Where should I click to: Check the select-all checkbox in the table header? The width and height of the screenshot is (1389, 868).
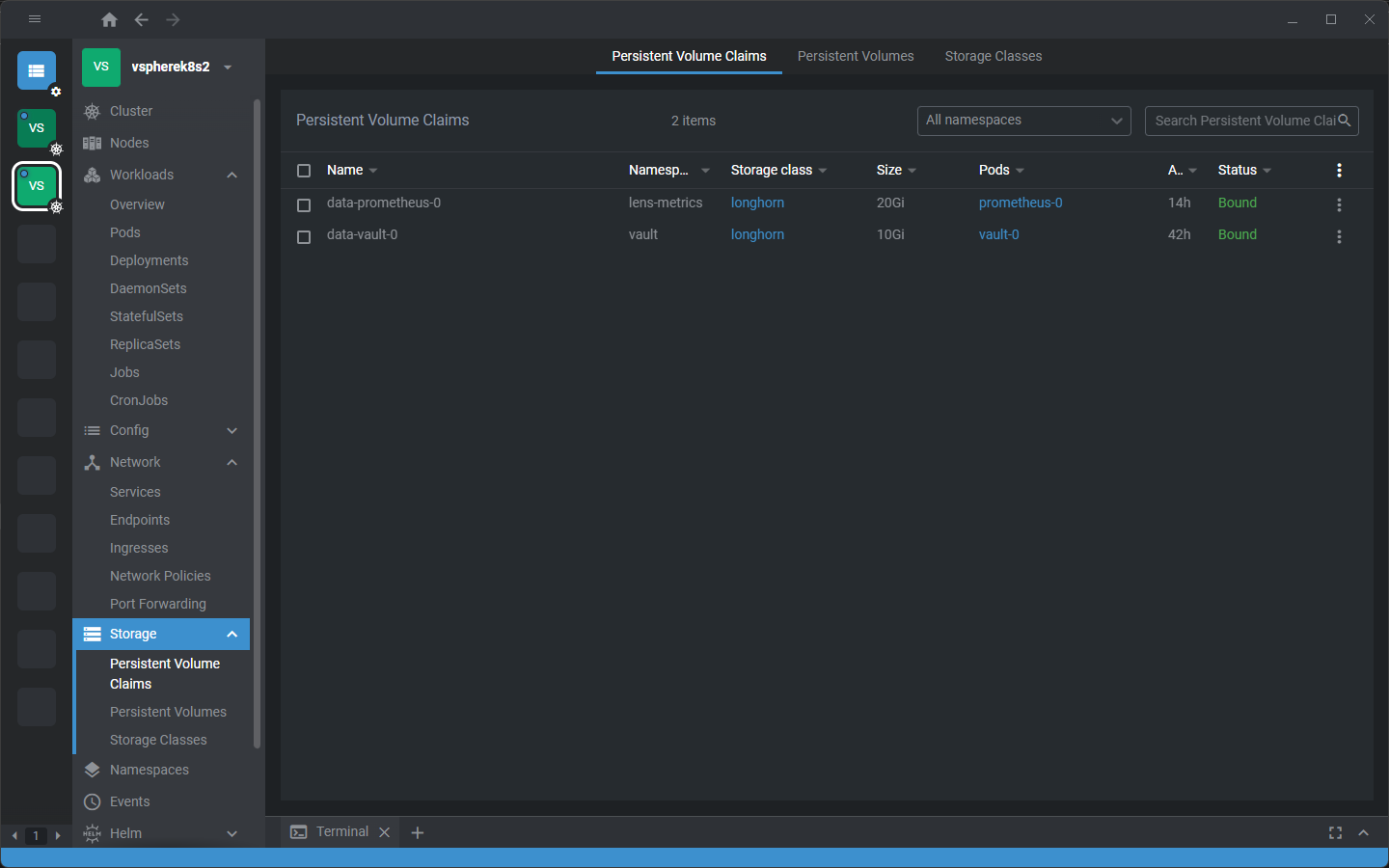304,170
